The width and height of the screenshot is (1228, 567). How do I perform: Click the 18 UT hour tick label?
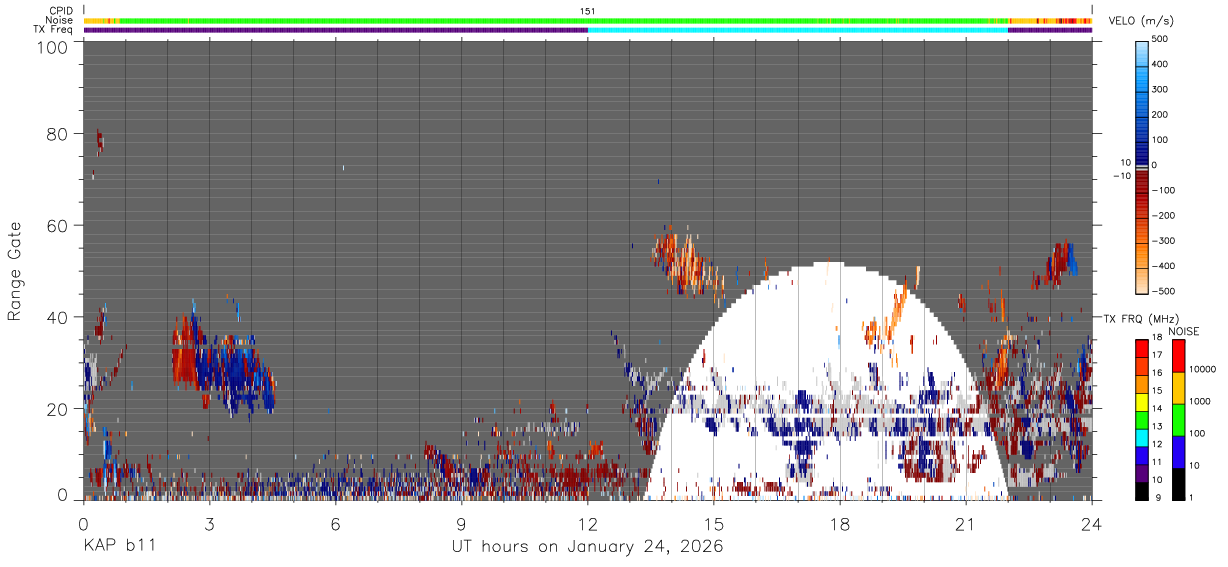[x=840, y=523]
